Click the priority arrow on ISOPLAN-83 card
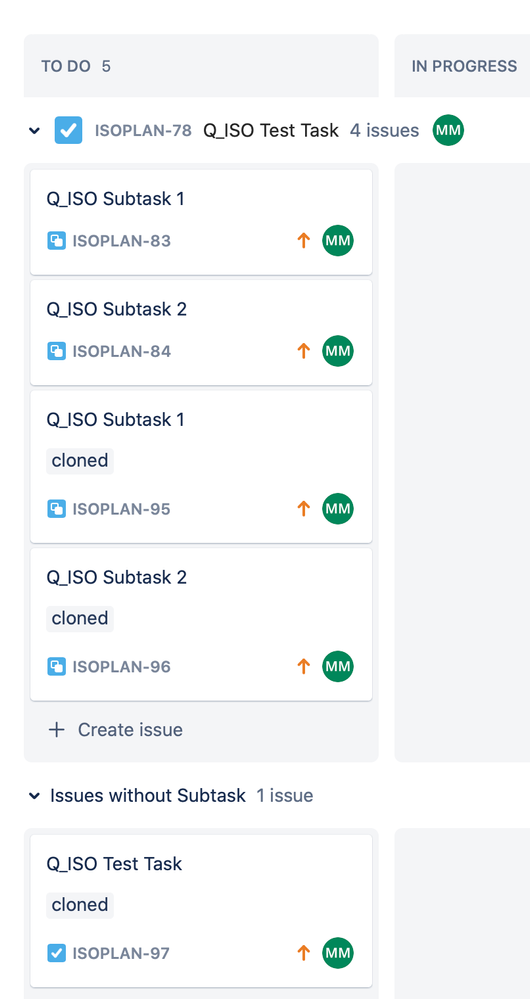Screen dimensions: 530x999 point(304,241)
